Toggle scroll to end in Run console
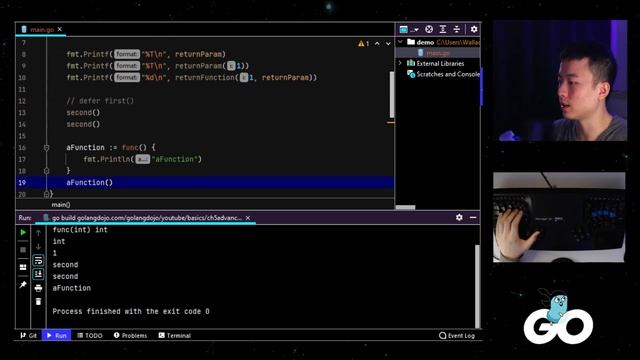This screenshot has height=360, width=640. pyautogui.click(x=38, y=274)
